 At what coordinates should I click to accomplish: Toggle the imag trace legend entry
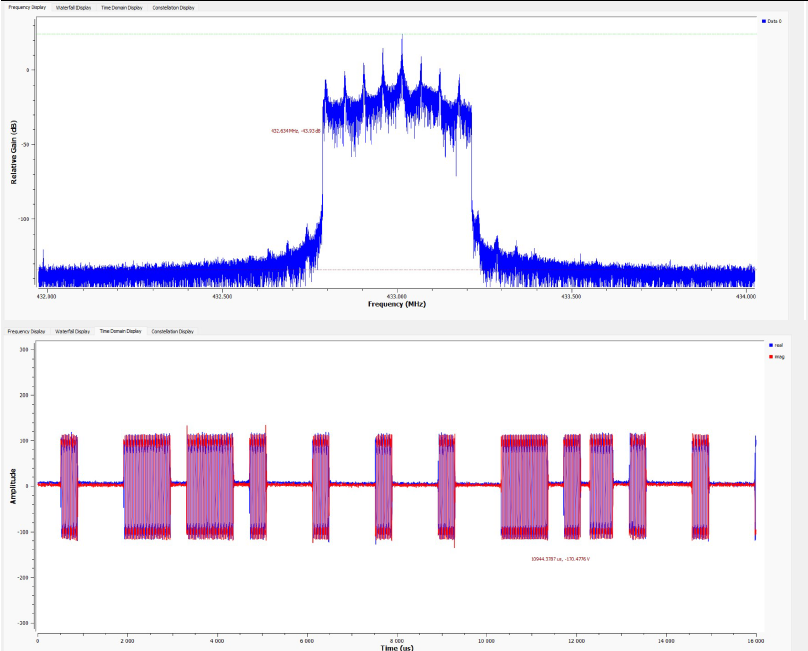[777, 357]
